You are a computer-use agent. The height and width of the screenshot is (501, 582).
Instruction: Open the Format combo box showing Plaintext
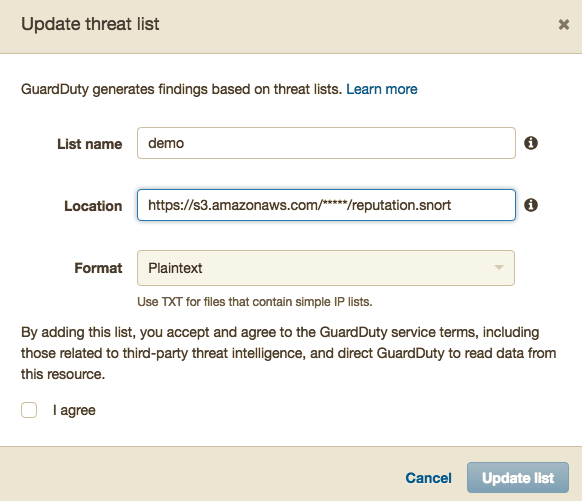click(x=326, y=268)
